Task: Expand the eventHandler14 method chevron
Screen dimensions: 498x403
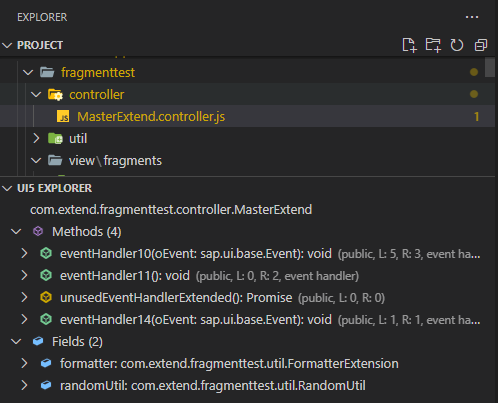Action: pos(24,319)
